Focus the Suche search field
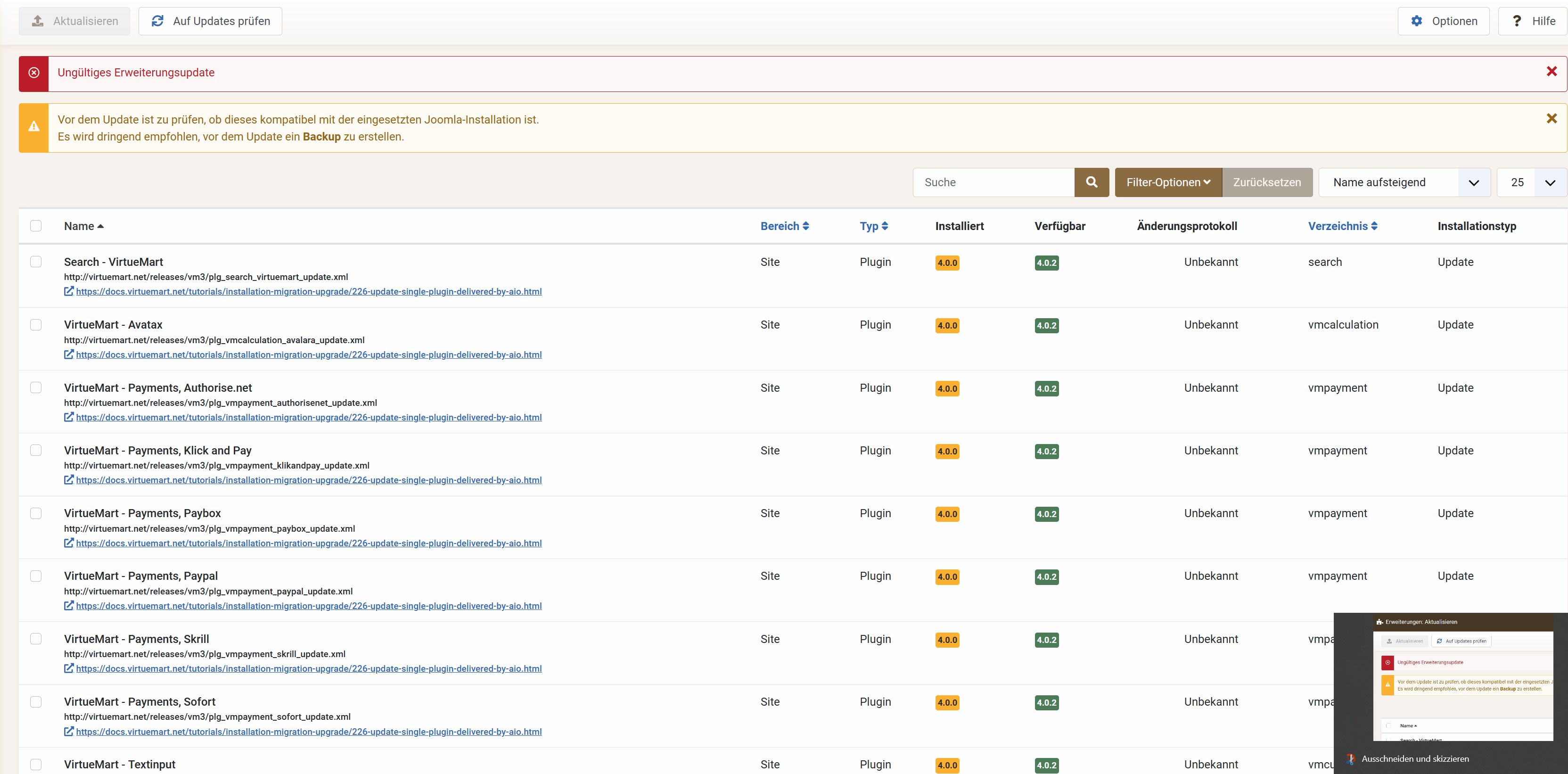Screen dimensions: 1568x774 click(x=993, y=182)
